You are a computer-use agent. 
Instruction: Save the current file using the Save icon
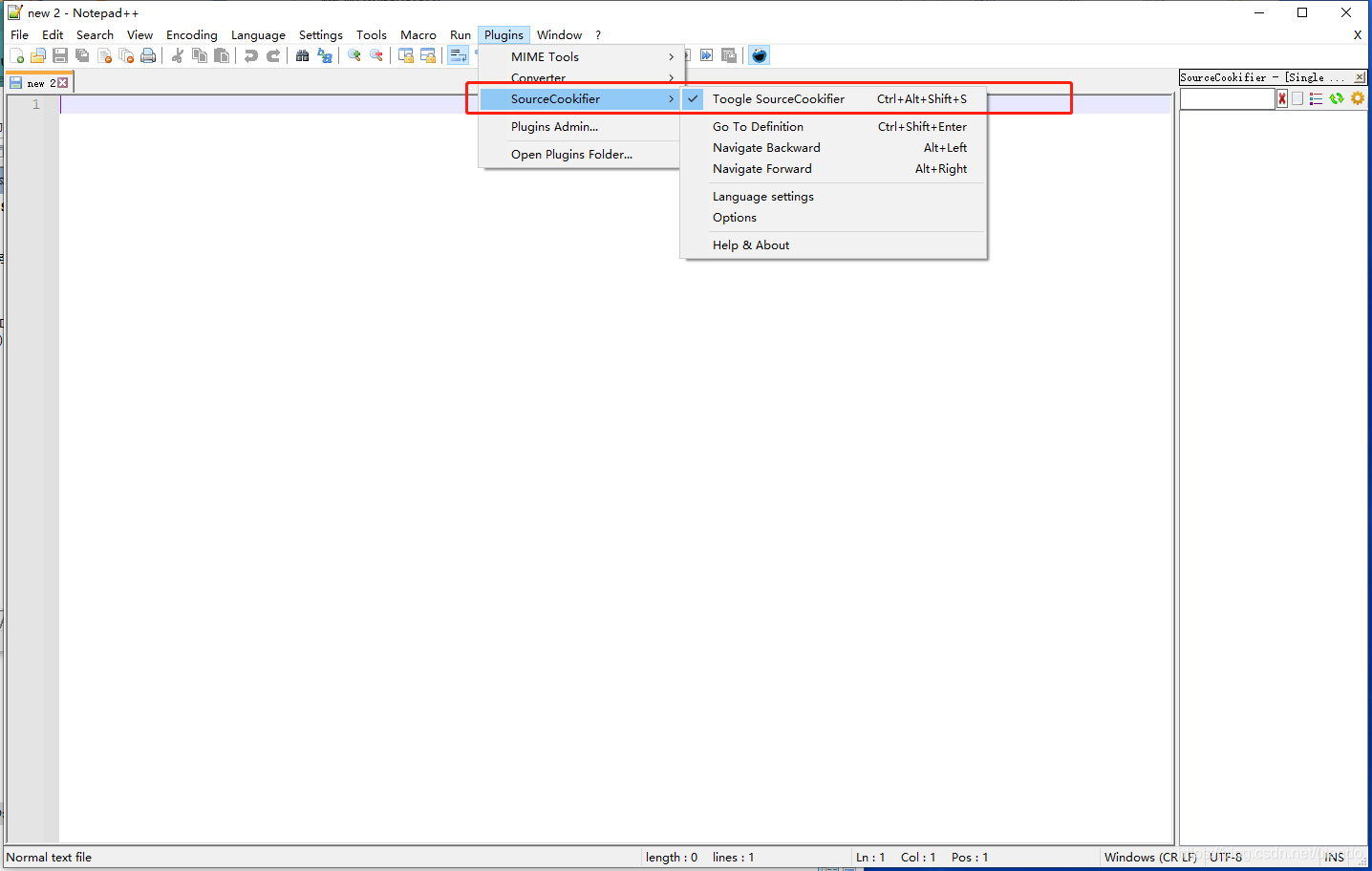pyautogui.click(x=60, y=55)
